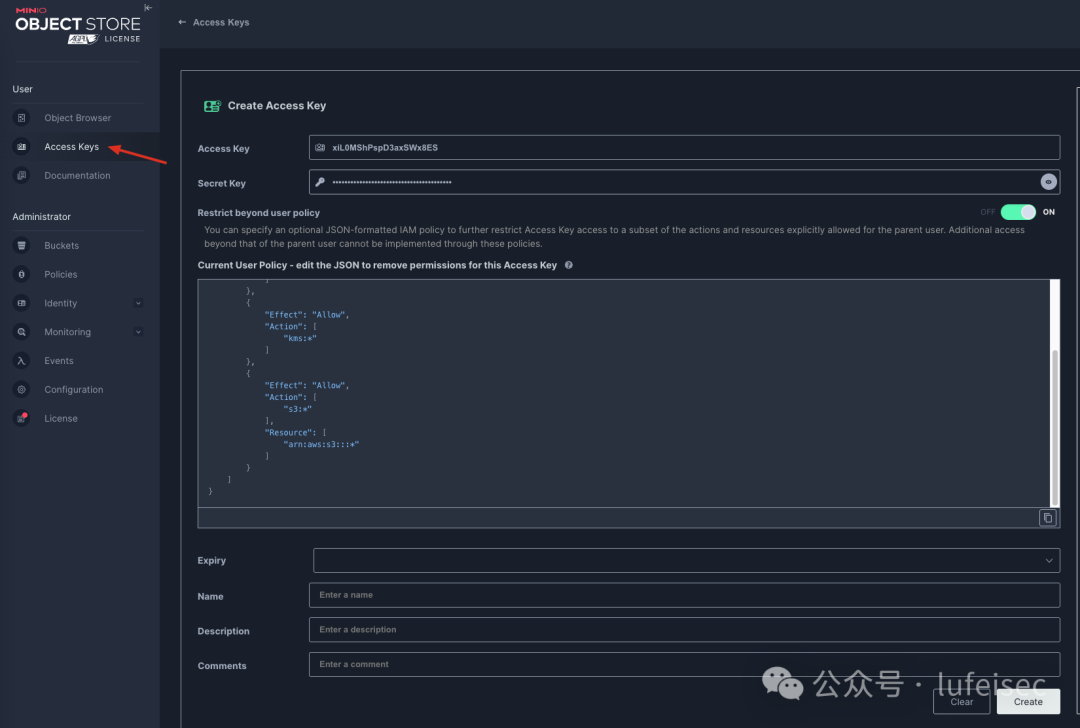The height and width of the screenshot is (728, 1080).
Task: Open the Expiry dropdown
Action: (686, 561)
